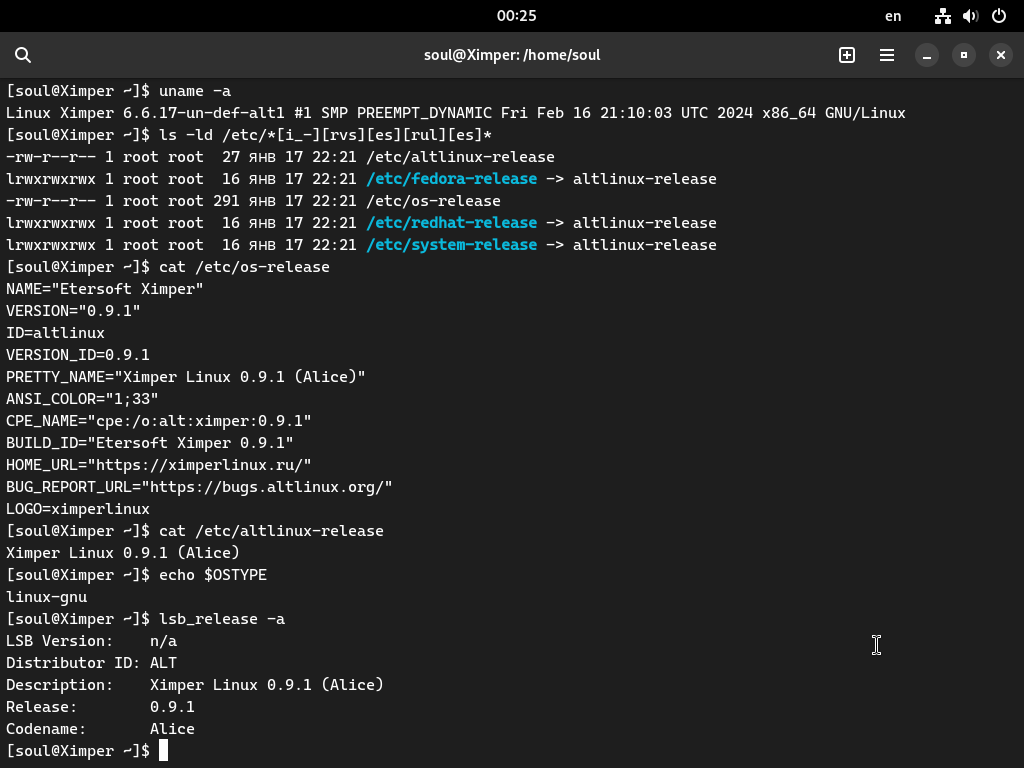Open a new tab with plus icon
Screen dimensions: 1024x768
point(846,55)
